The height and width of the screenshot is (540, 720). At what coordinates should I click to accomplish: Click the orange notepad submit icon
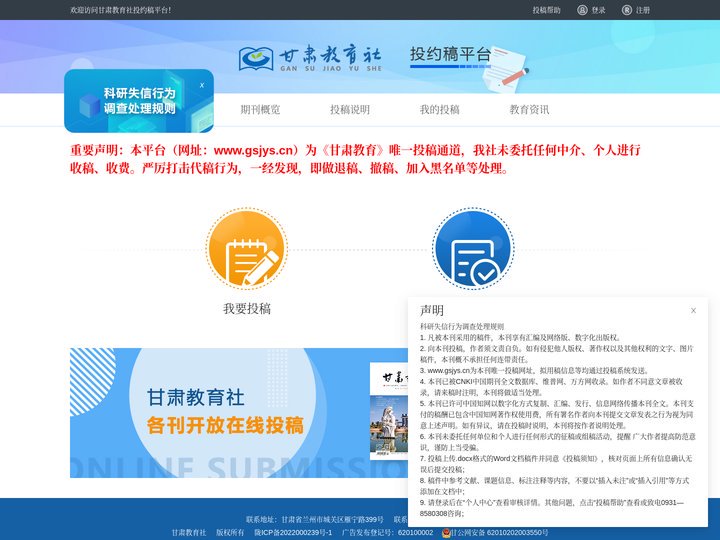pos(247,249)
